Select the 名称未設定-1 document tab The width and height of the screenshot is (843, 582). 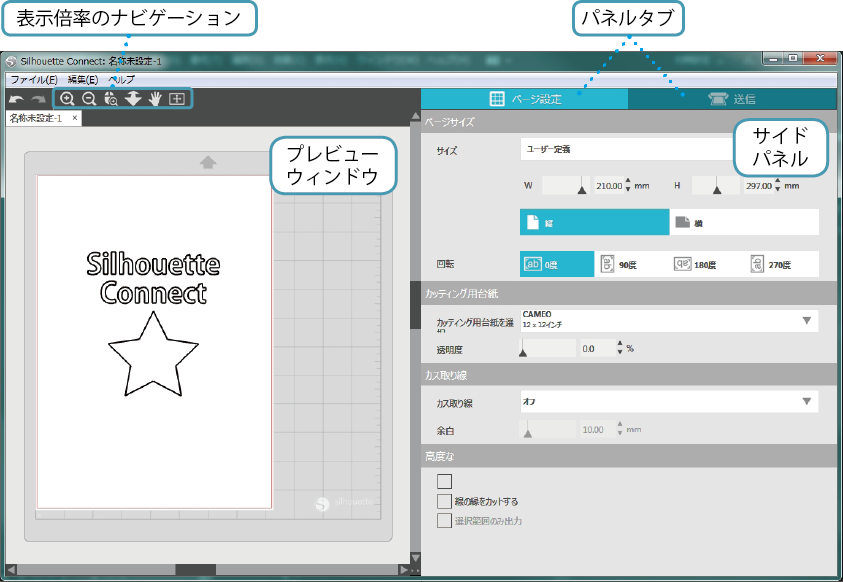point(36,118)
